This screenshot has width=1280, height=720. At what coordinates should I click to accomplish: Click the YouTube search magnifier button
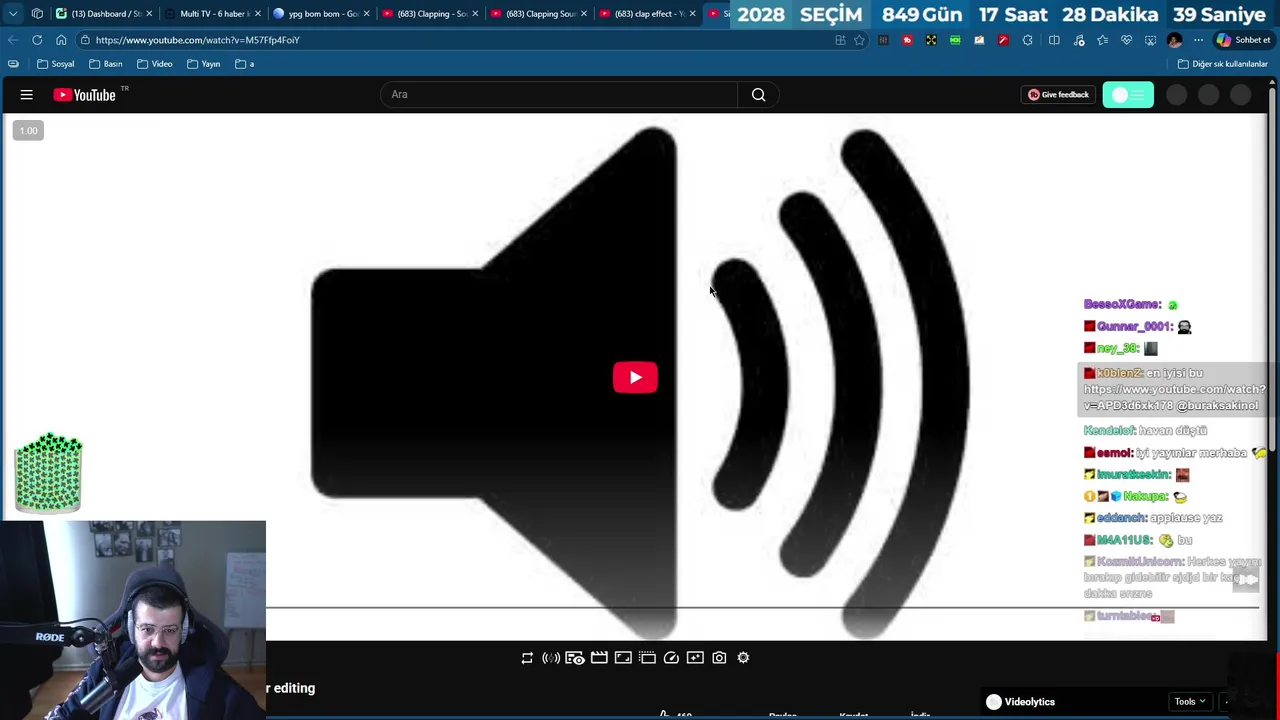[758, 95]
